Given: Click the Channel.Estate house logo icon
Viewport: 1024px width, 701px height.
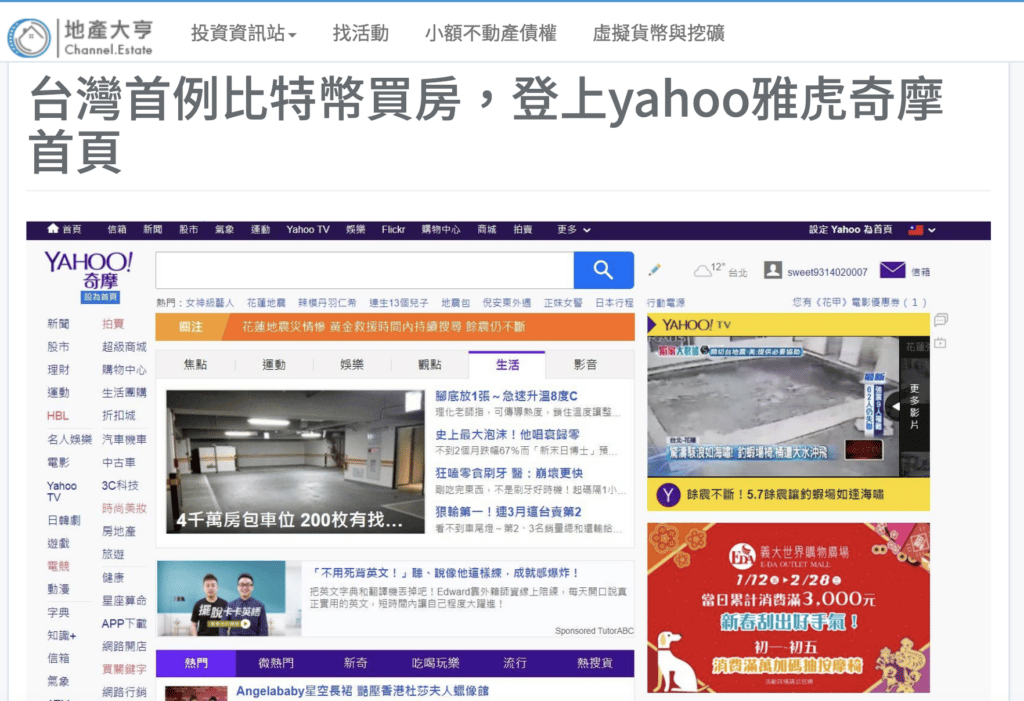Looking at the screenshot, I should [28, 35].
